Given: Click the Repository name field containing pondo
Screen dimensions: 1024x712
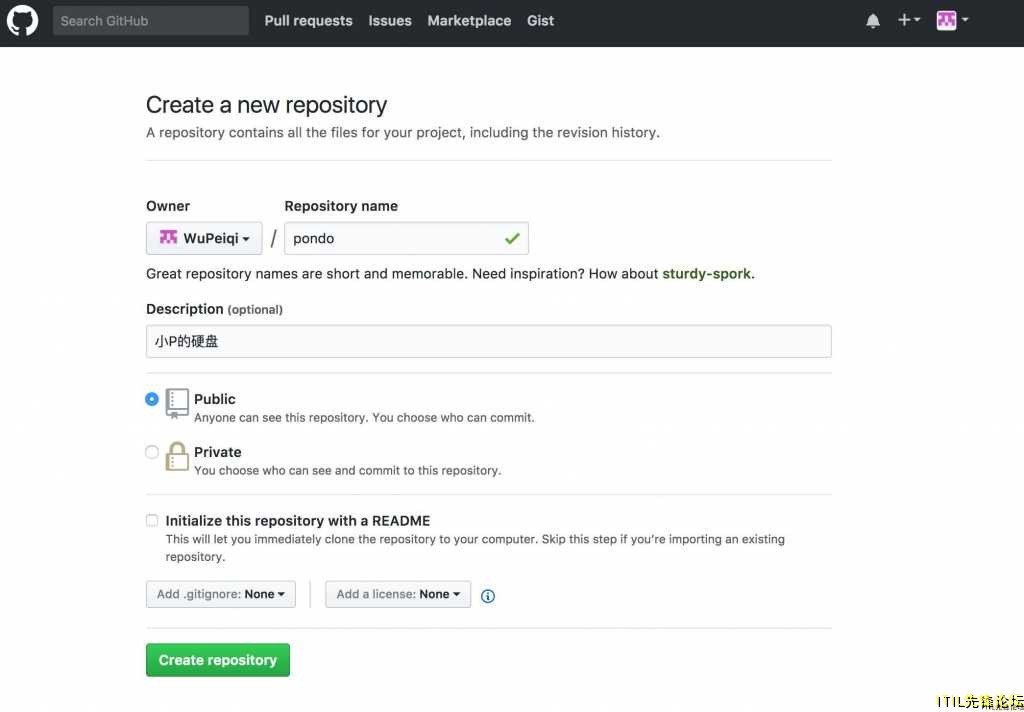Looking at the screenshot, I should pos(406,238).
